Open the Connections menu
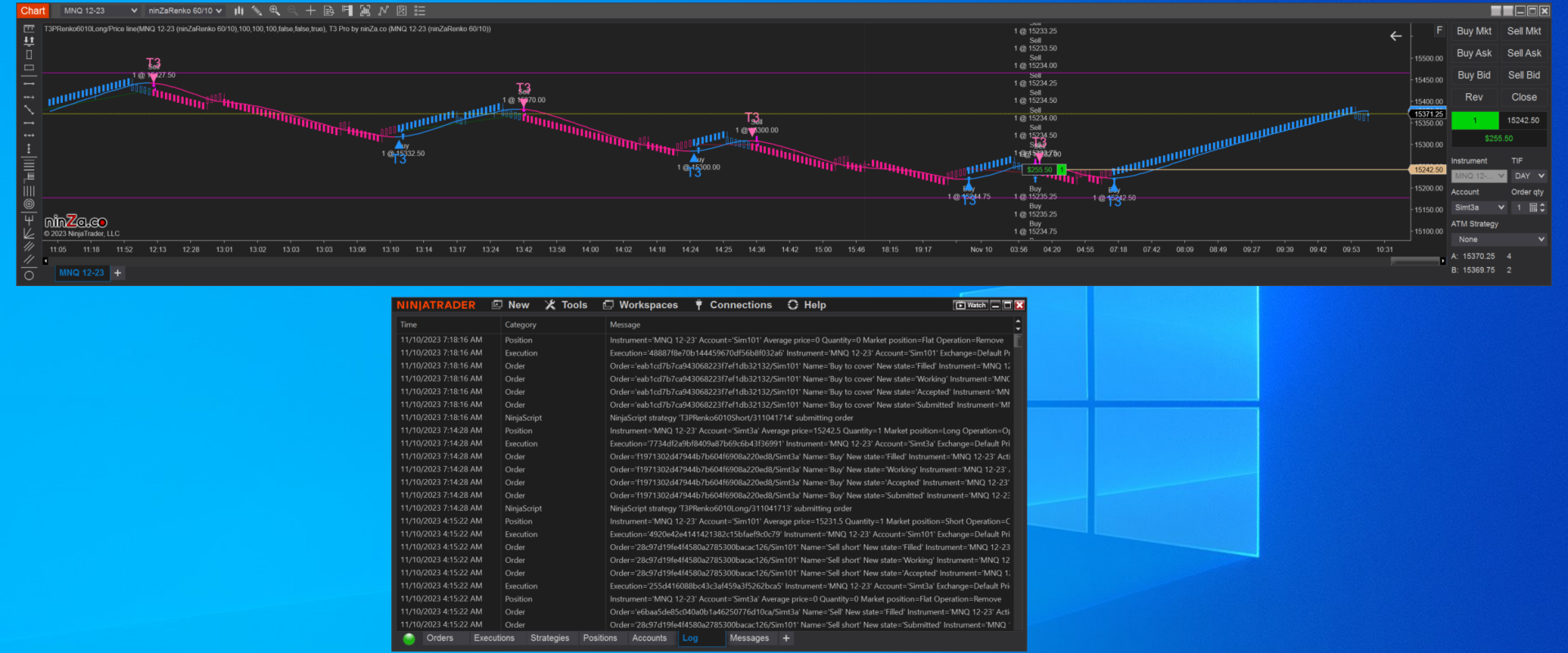1568x653 pixels. pyautogui.click(x=733, y=305)
